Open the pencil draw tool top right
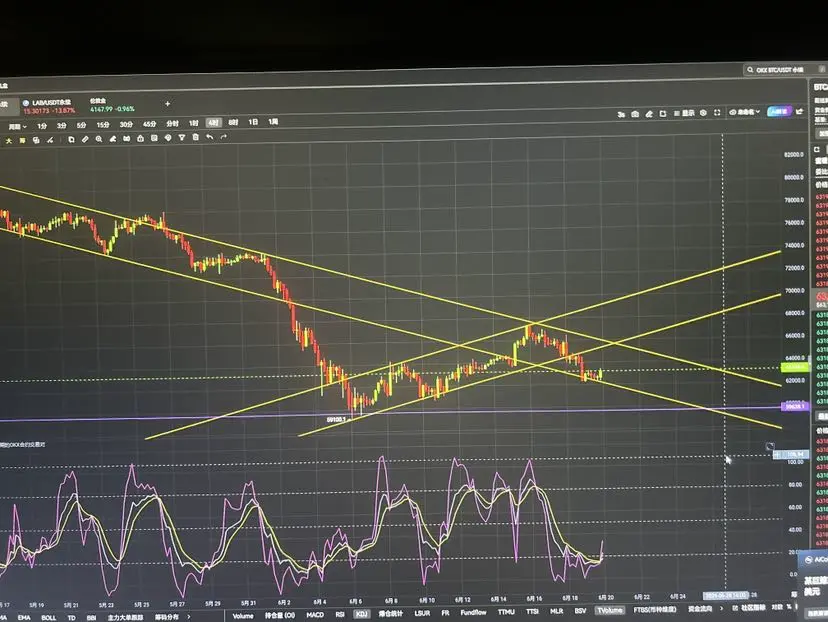The width and height of the screenshot is (828, 622). (649, 114)
